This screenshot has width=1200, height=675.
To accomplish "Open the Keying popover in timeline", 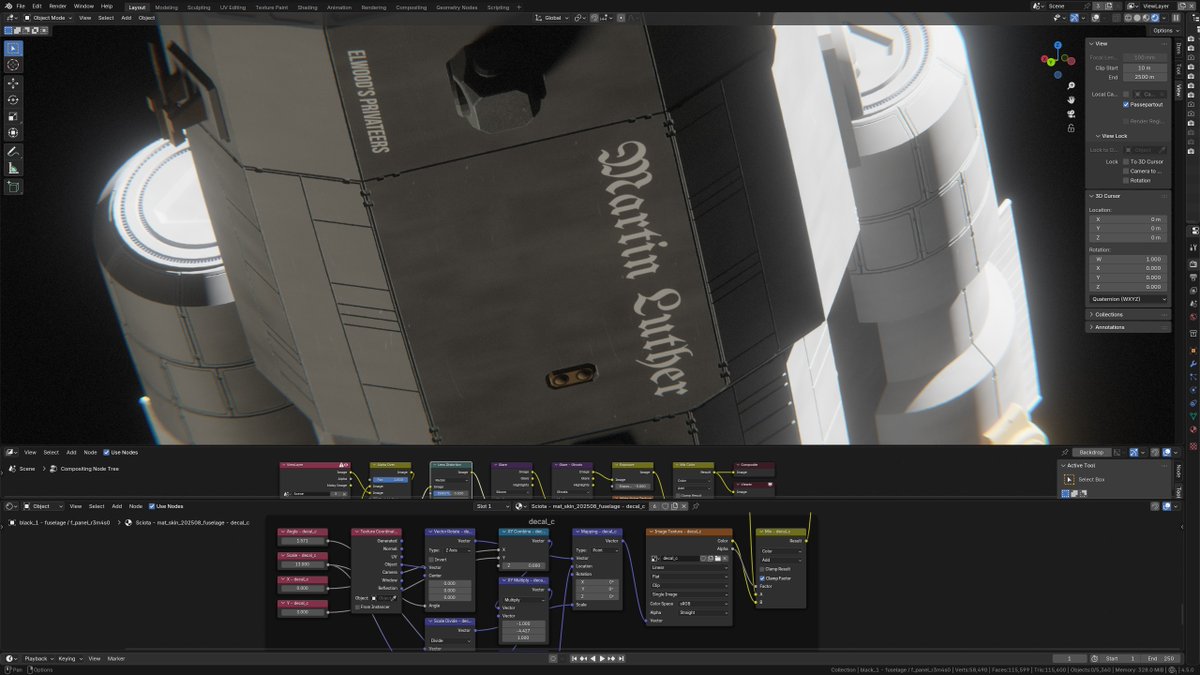I will [69, 659].
